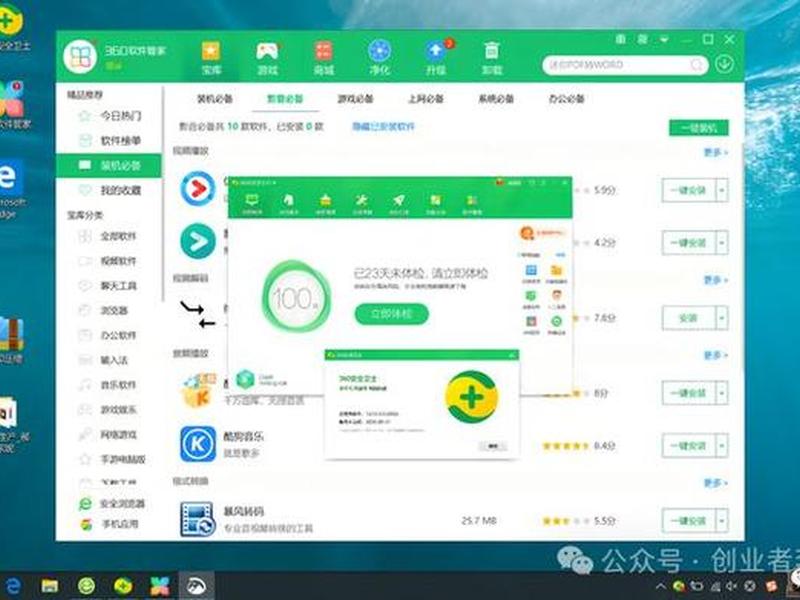The image size is (800, 600).
Task: Open the 商城 store icon
Action: [323, 58]
